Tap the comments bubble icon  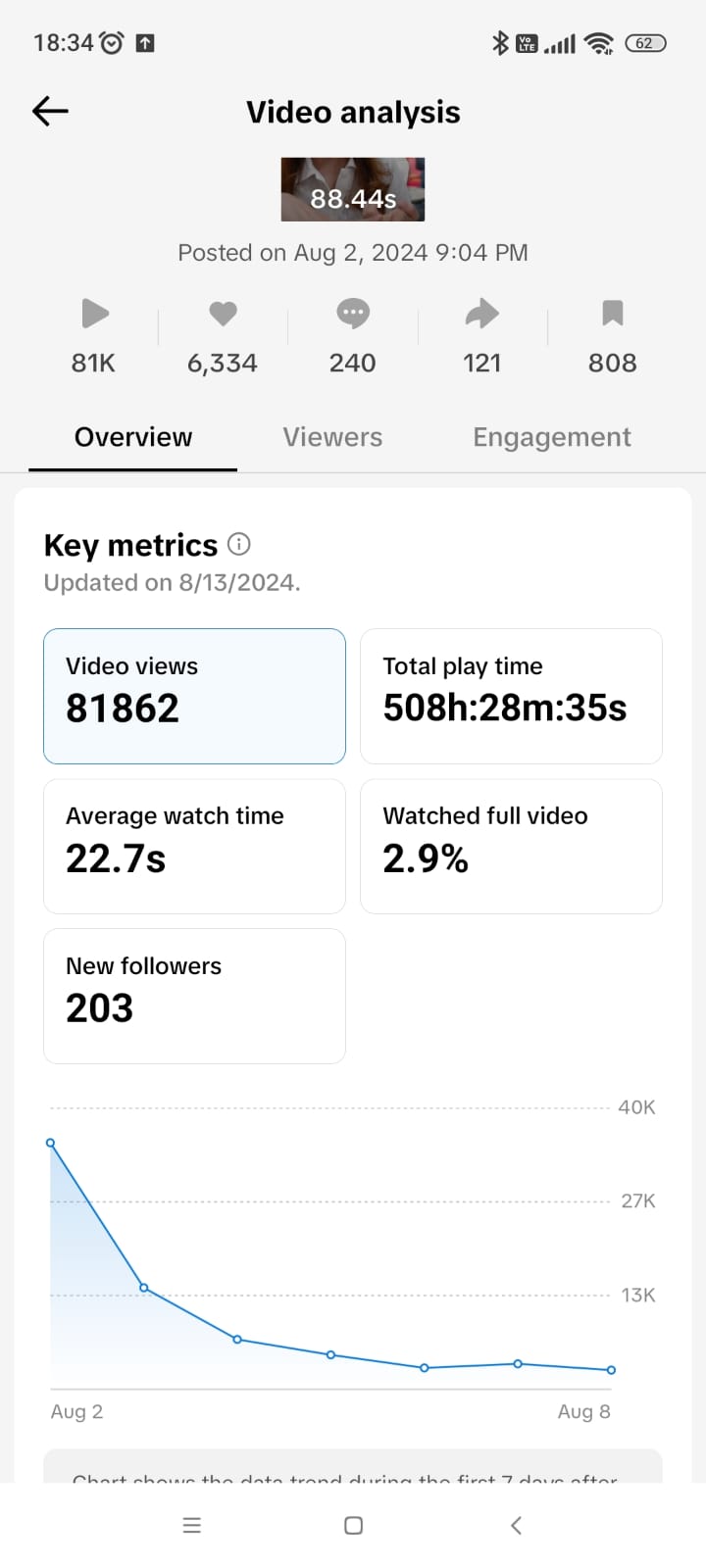352,314
